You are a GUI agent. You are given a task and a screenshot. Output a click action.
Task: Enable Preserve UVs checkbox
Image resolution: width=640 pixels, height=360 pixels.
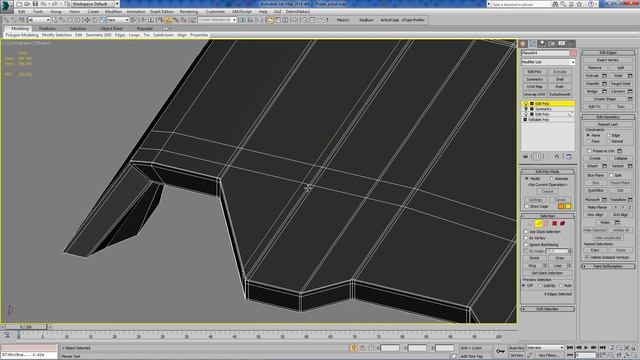[589, 151]
